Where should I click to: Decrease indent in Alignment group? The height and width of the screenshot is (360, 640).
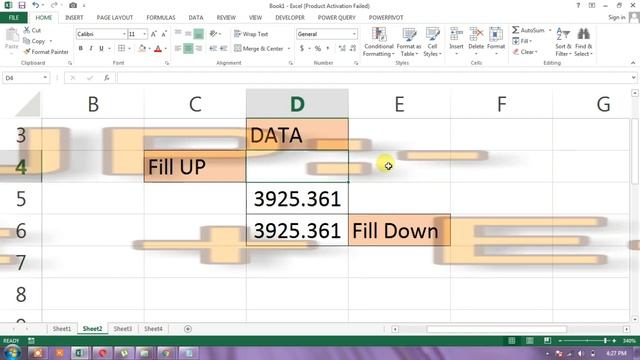[x=213, y=49]
